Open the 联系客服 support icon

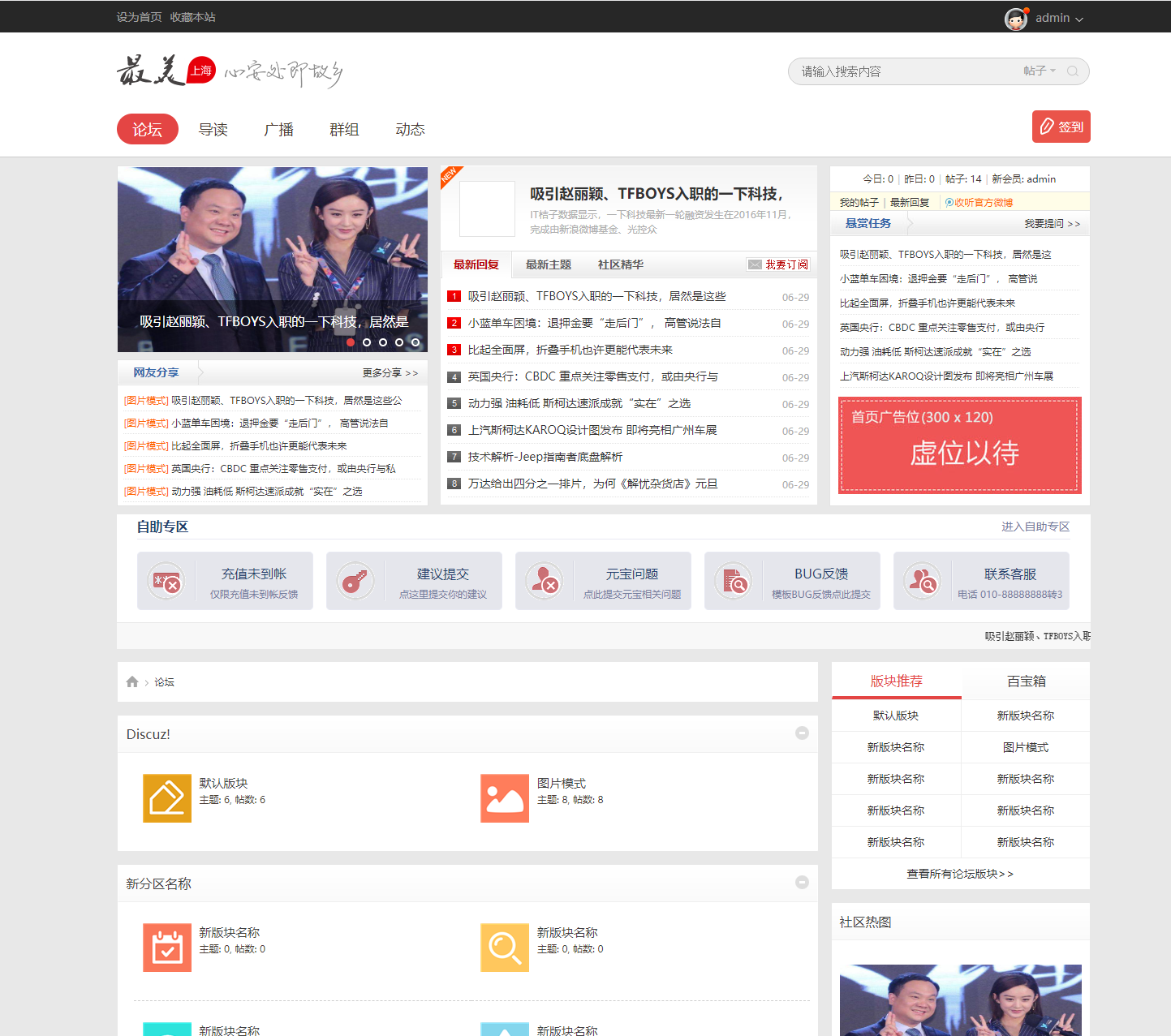(x=923, y=581)
